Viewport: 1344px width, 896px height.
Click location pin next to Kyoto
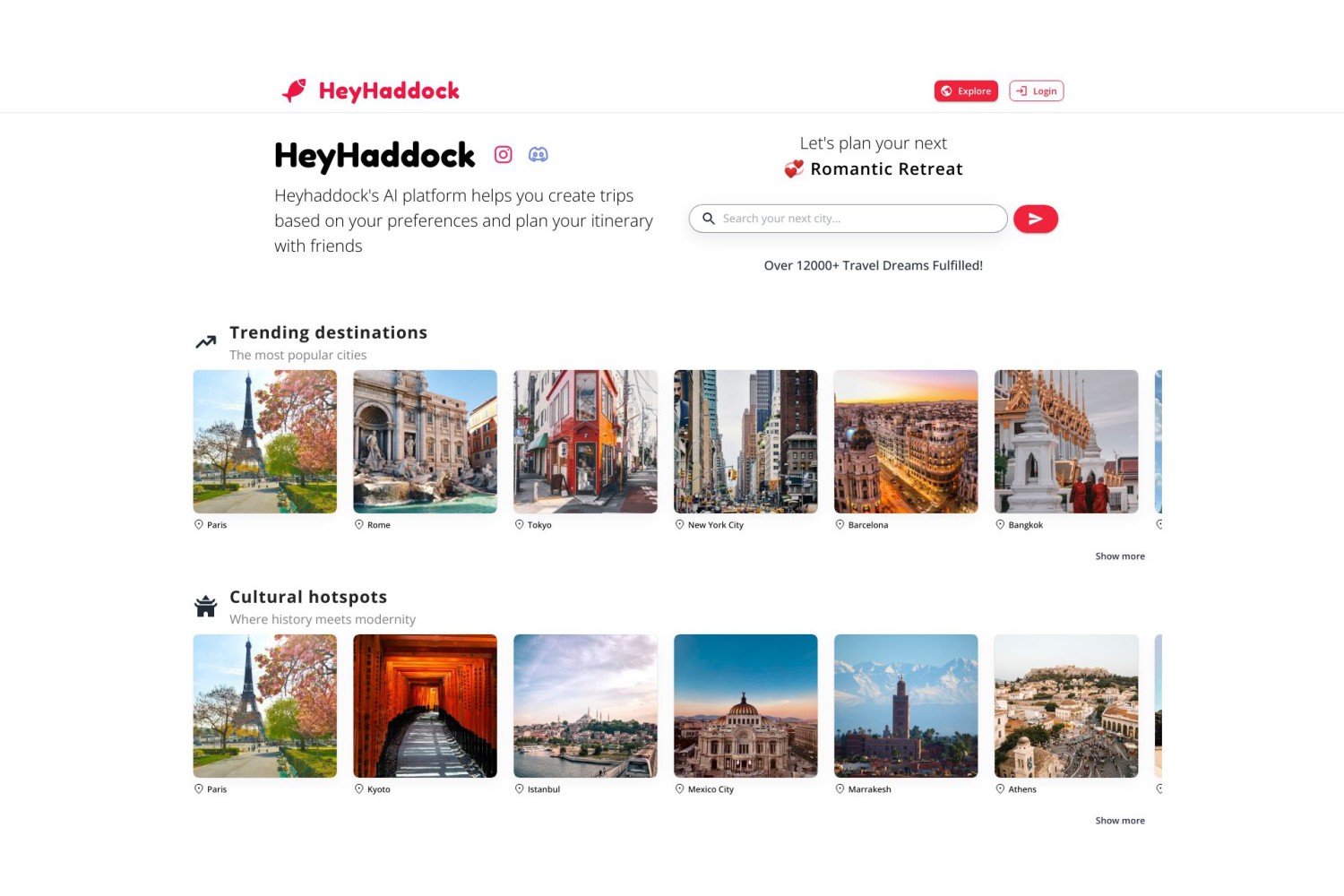pyautogui.click(x=359, y=789)
